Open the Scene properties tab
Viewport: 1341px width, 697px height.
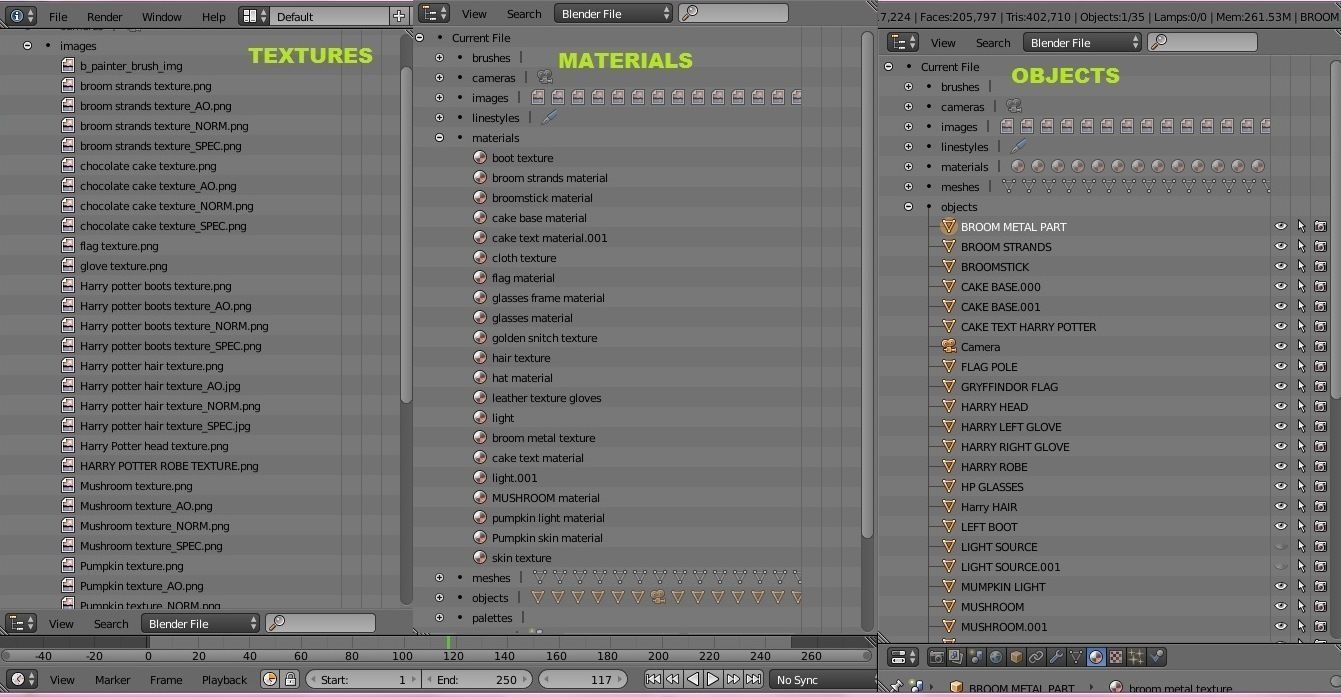[x=976, y=657]
